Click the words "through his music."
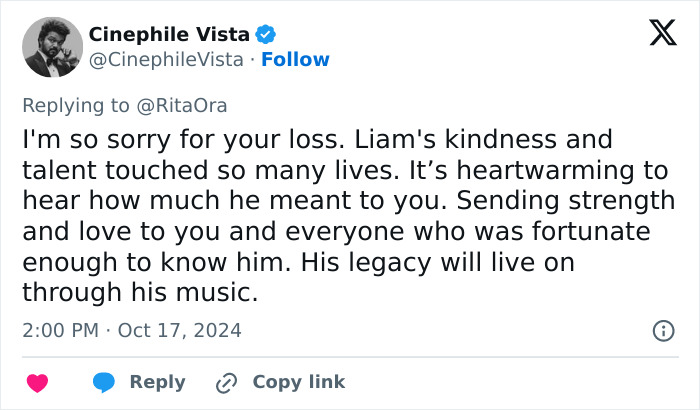This screenshot has height=410, width=700. coord(139,293)
